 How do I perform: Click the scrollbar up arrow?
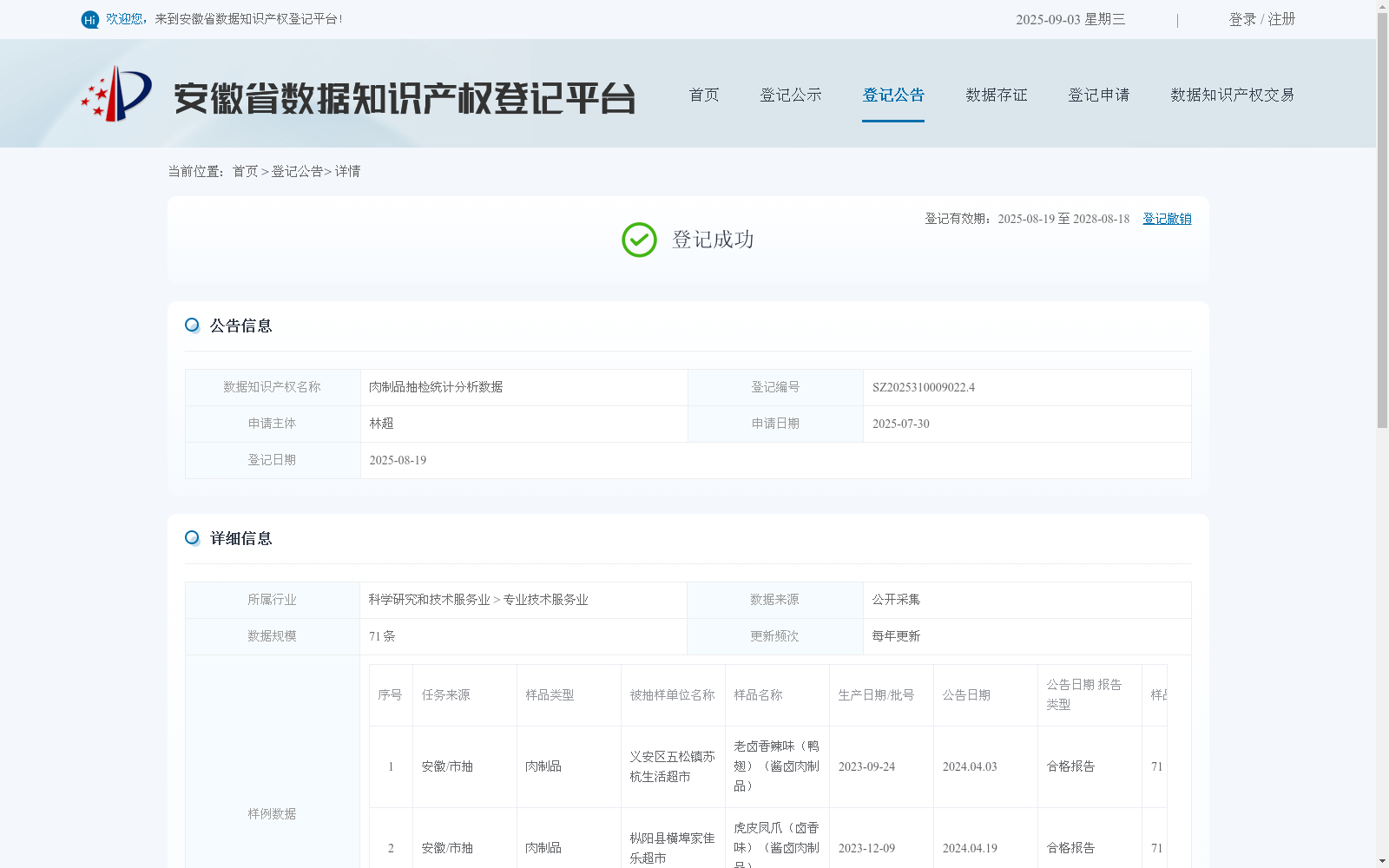pyautogui.click(x=1382, y=5)
